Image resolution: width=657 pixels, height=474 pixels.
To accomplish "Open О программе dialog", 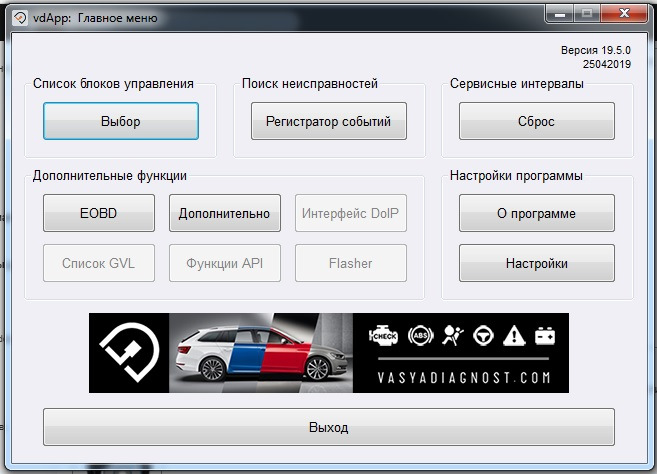I will [537, 213].
